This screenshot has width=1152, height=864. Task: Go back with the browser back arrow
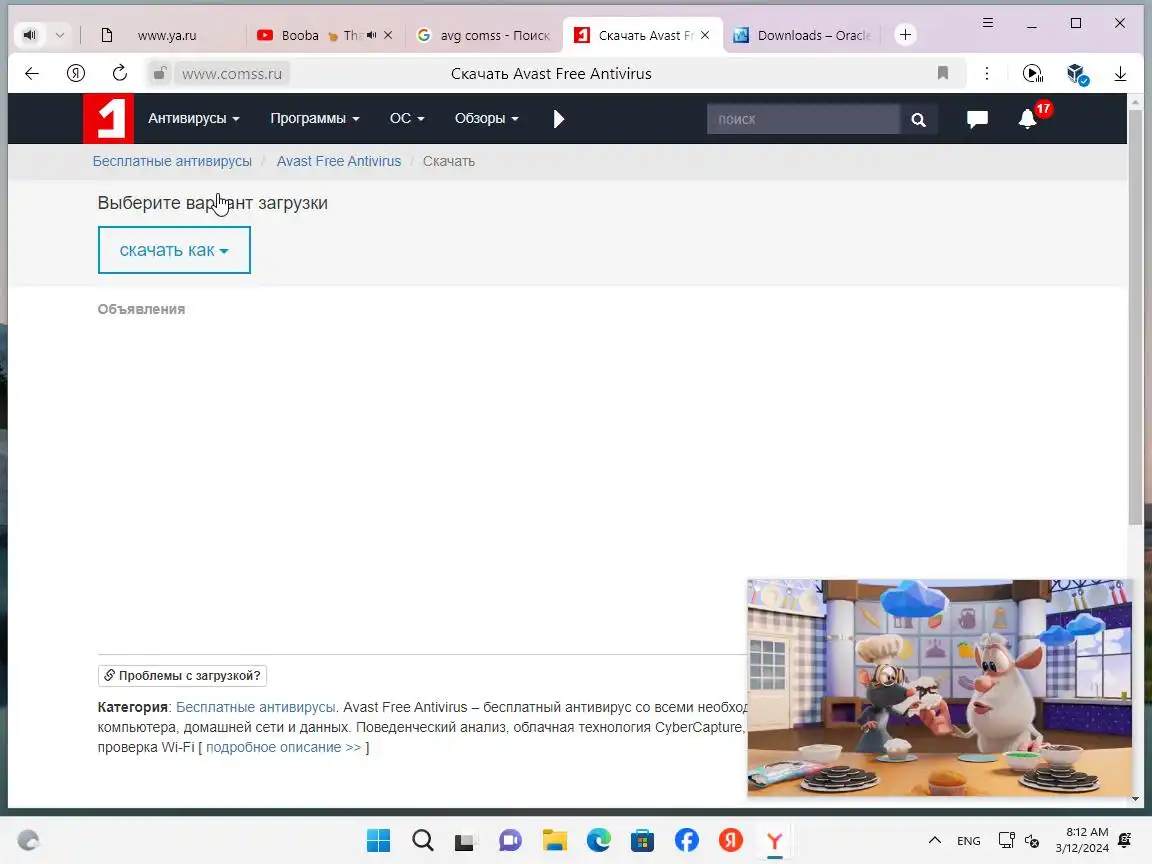[x=32, y=73]
